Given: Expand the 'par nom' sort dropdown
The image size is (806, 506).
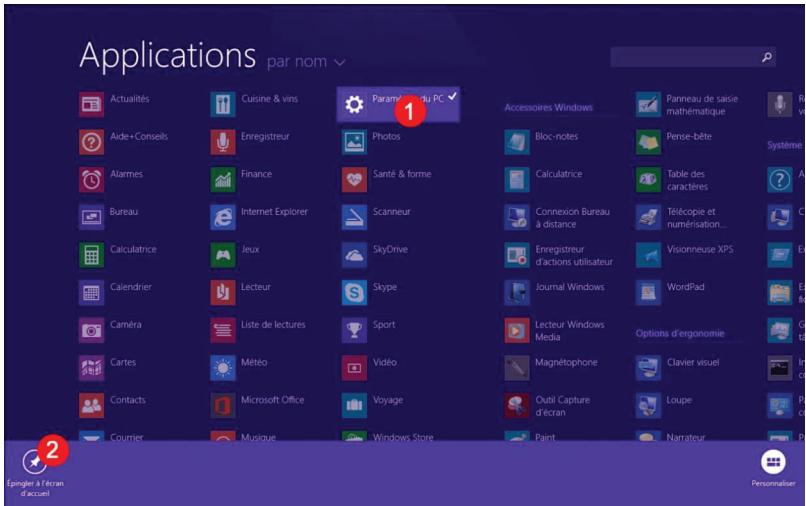Looking at the screenshot, I should click(305, 62).
